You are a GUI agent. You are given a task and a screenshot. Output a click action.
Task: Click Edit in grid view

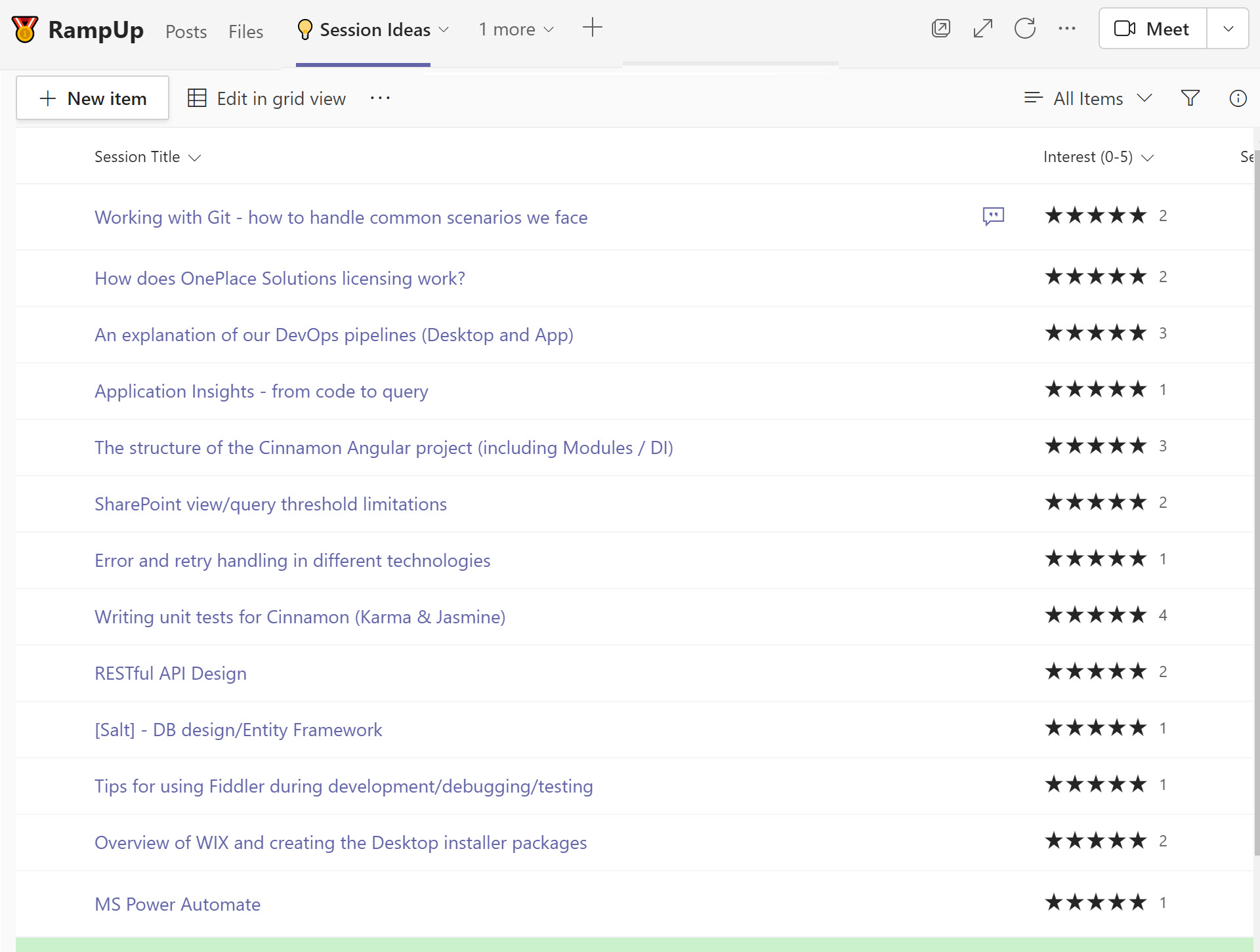pos(266,98)
